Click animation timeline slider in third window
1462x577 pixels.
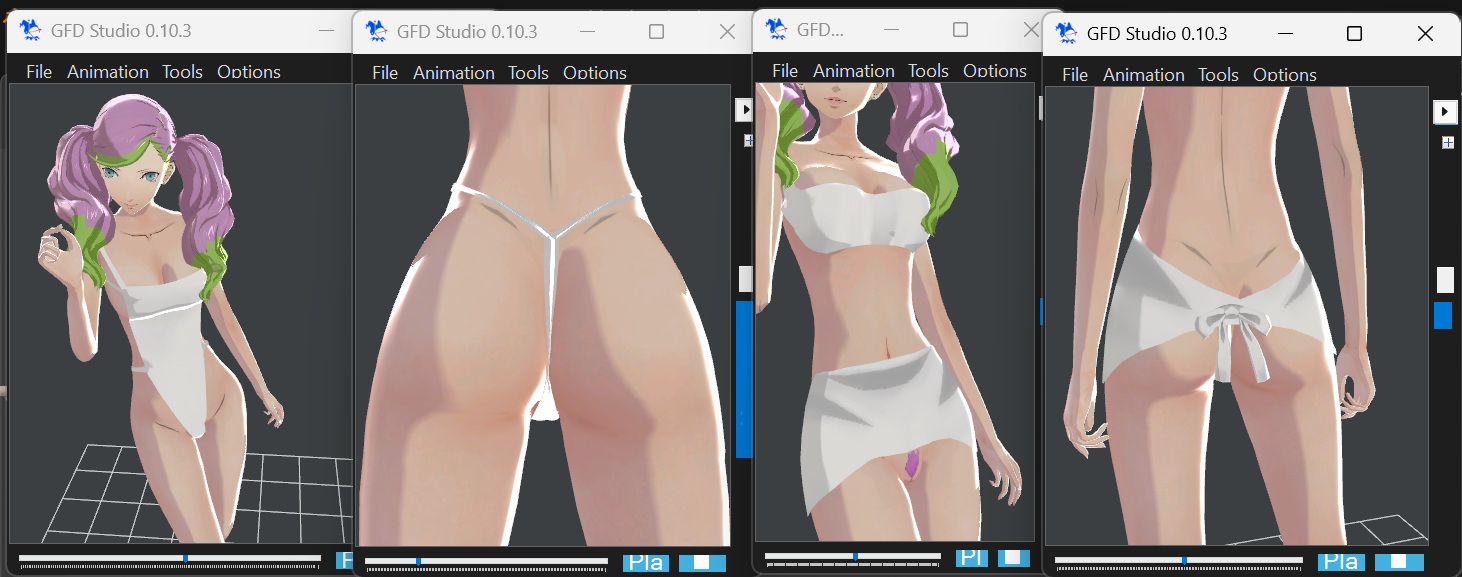(853, 556)
